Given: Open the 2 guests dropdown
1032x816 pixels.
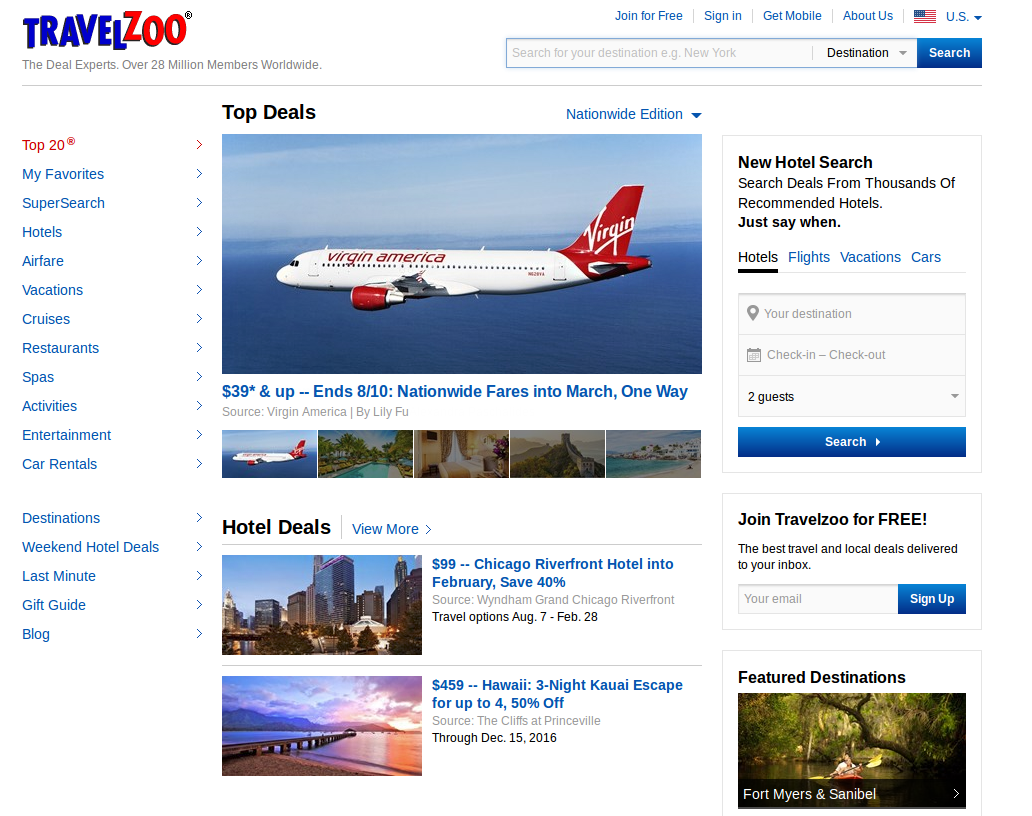Looking at the screenshot, I should pyautogui.click(x=852, y=396).
